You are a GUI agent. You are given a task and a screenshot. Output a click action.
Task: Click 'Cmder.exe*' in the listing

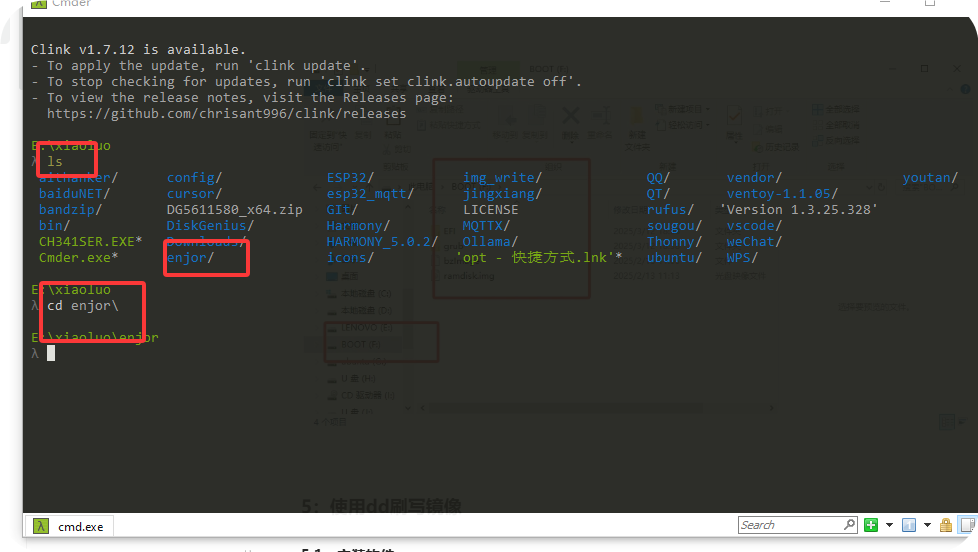(79, 258)
